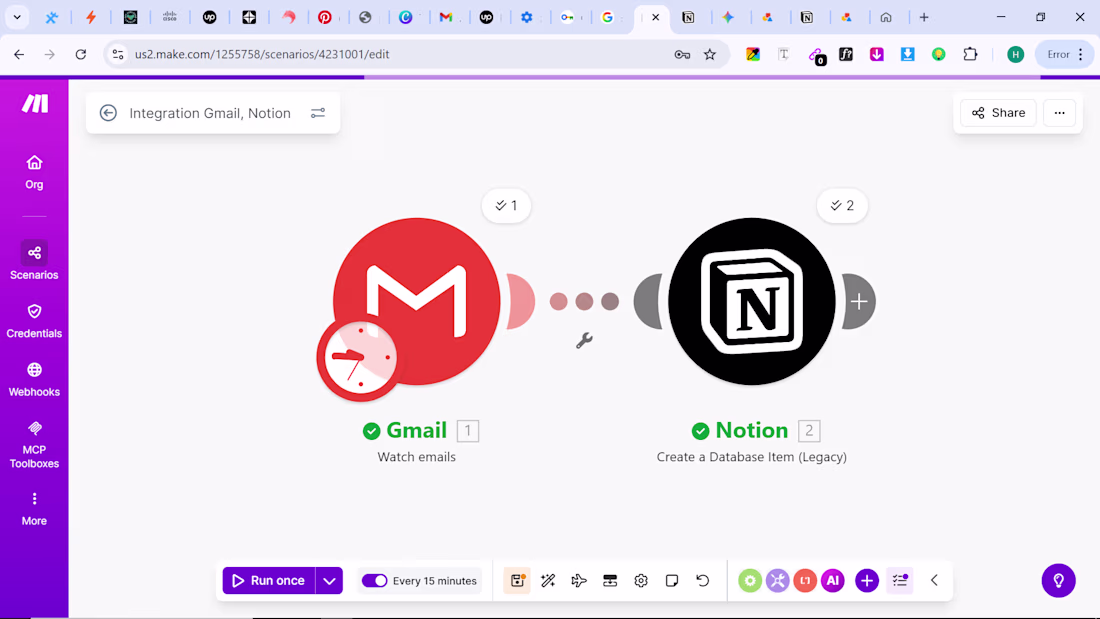This screenshot has width=1100, height=619.
Task: Open the More sidebar menu
Action: pyautogui.click(x=34, y=509)
